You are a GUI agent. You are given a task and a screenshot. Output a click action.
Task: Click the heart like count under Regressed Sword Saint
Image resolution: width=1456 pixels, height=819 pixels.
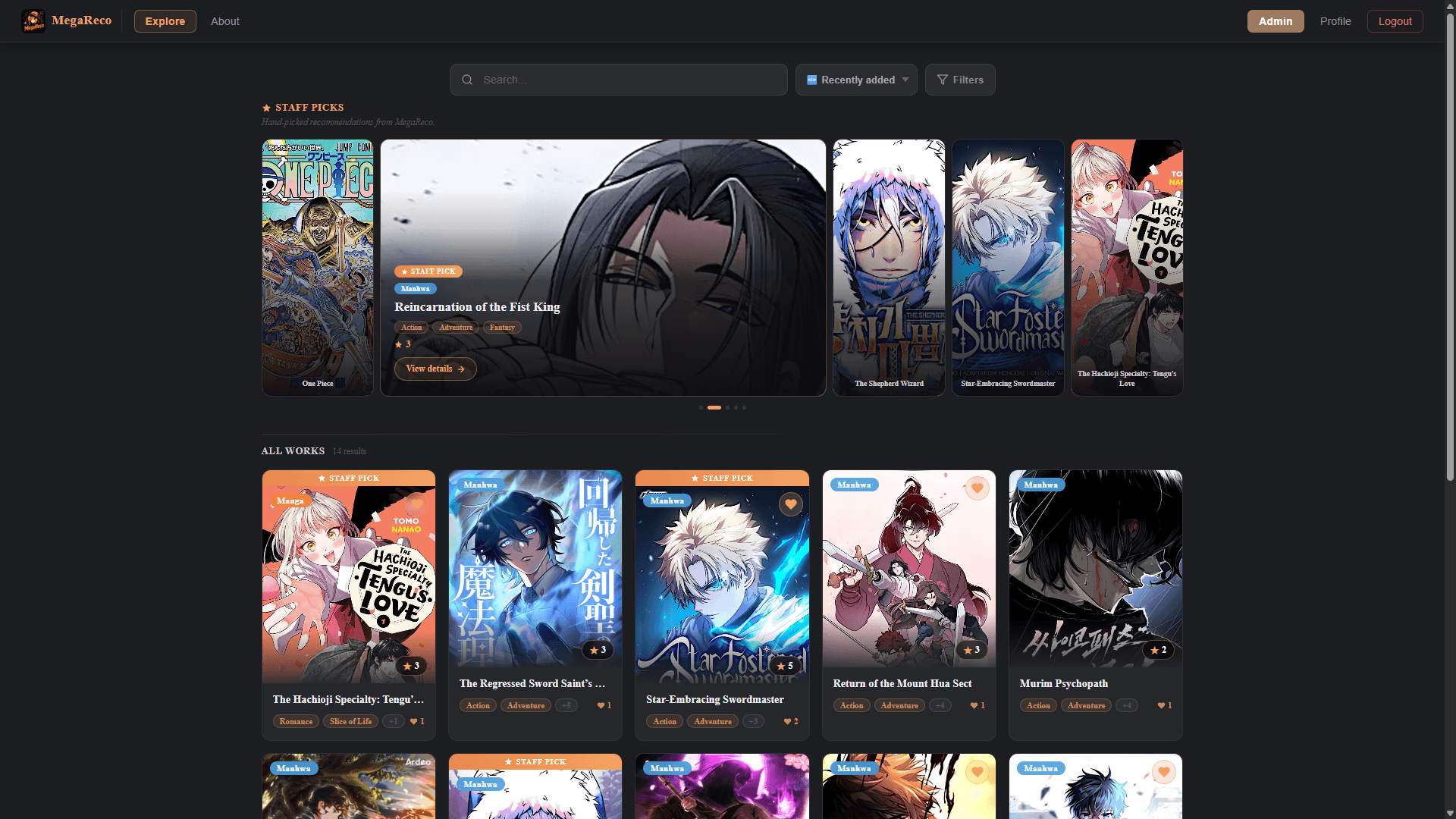[x=604, y=705]
